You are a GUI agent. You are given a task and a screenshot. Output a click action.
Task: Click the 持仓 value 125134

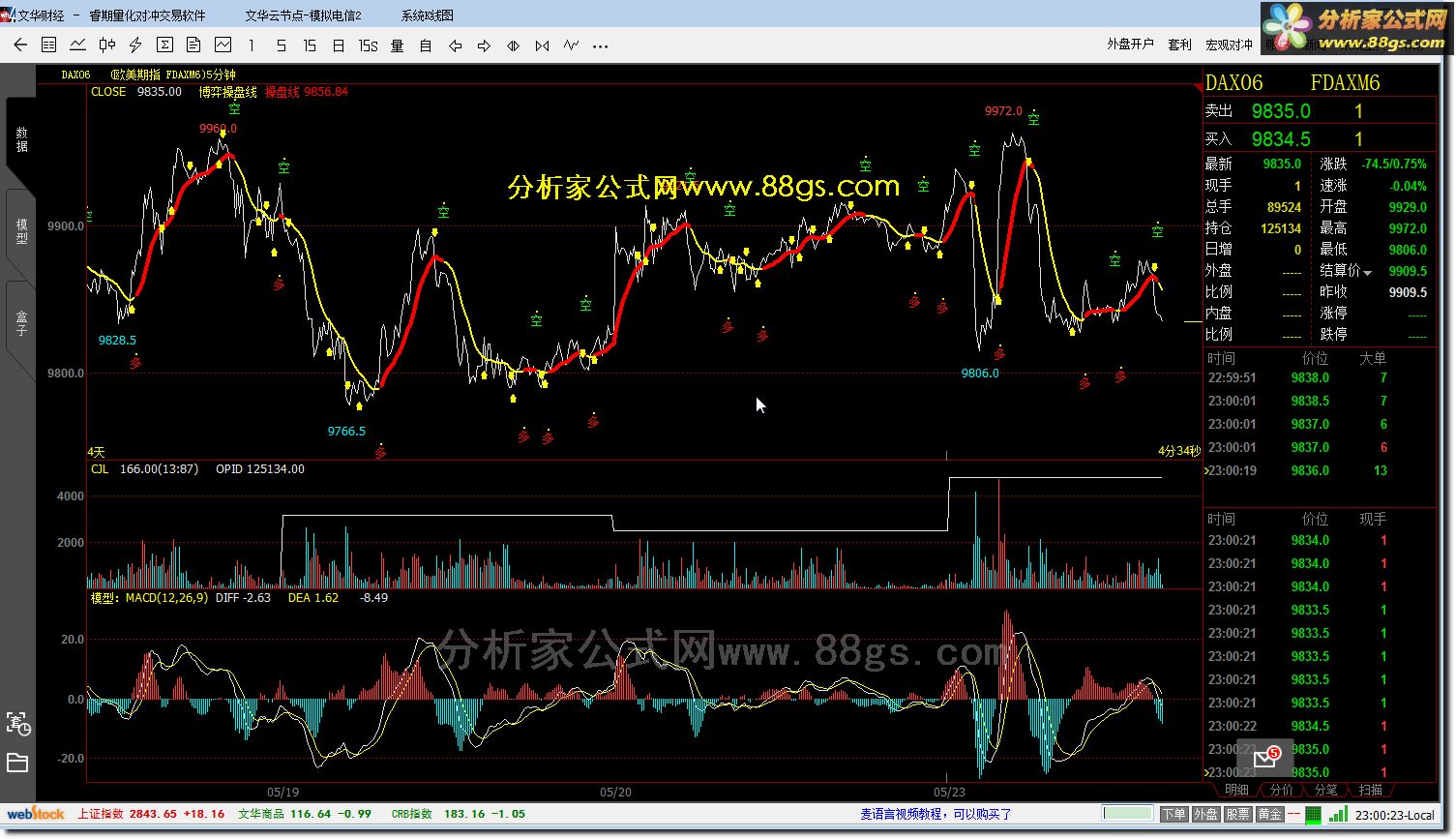[1281, 229]
